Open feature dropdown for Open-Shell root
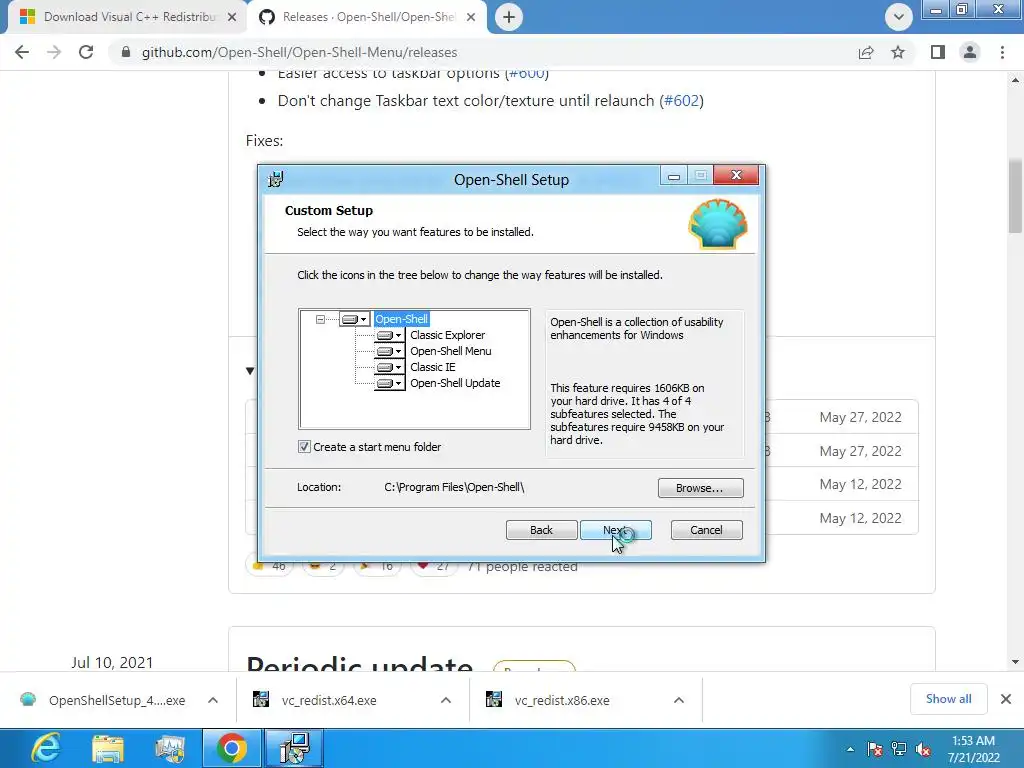The width and height of the screenshot is (1024, 768). click(x=355, y=319)
